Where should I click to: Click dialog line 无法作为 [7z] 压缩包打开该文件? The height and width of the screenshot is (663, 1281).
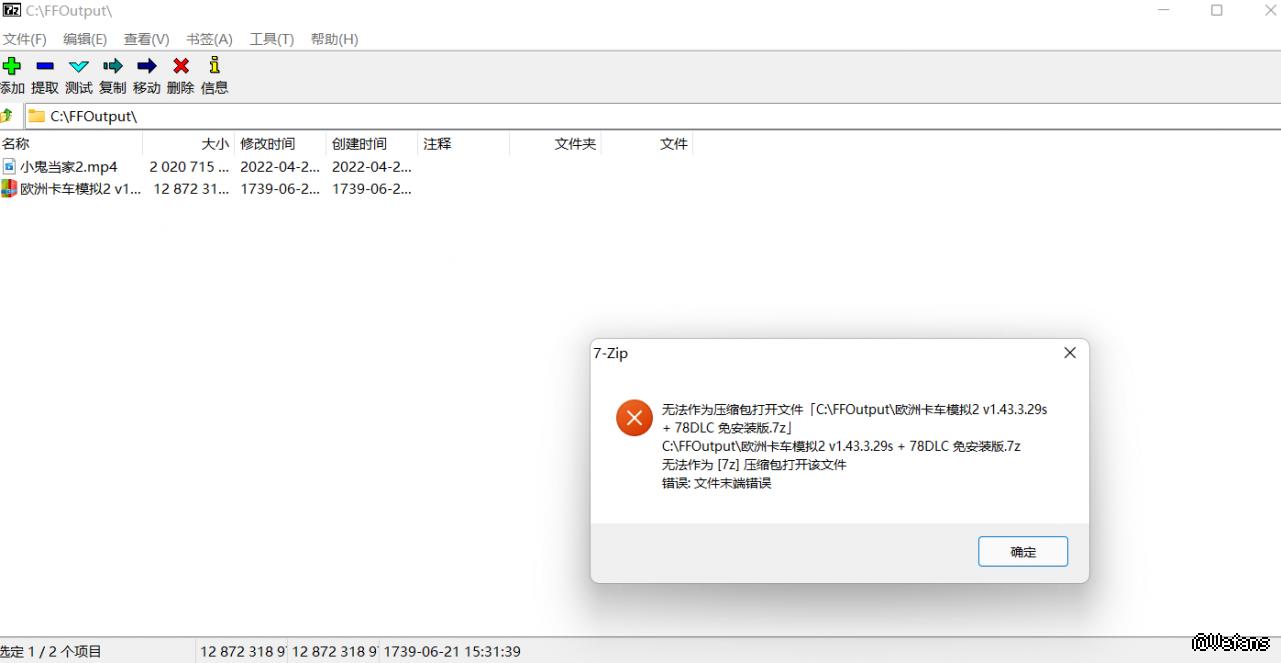pyautogui.click(x=754, y=465)
